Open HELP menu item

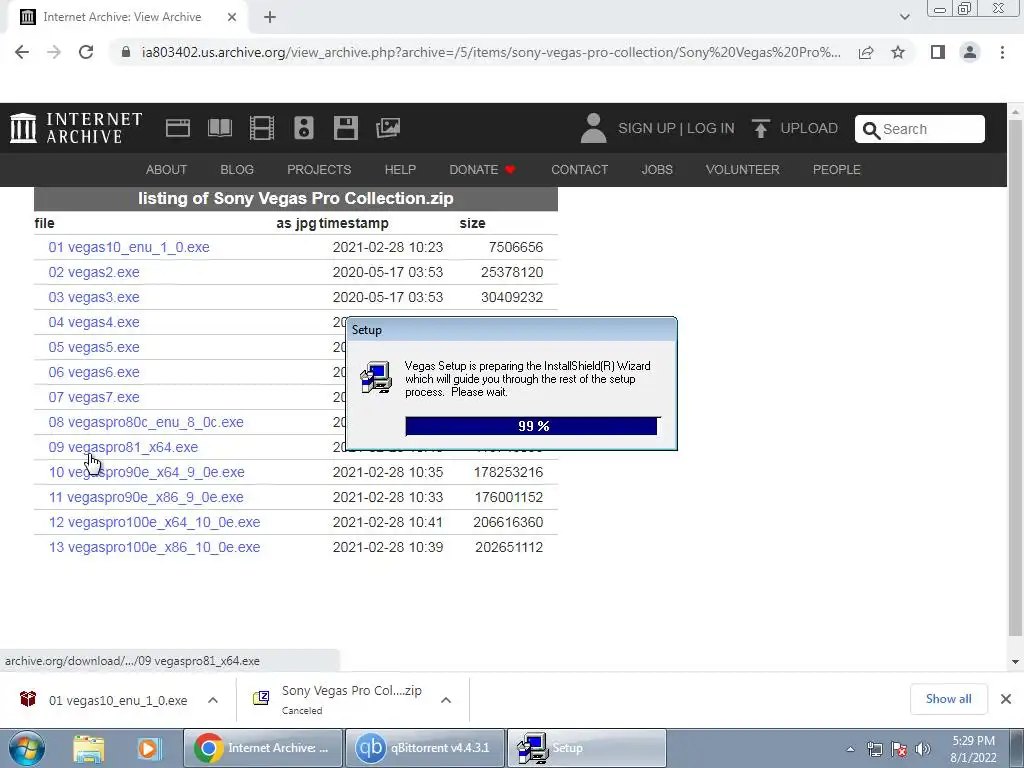[400, 170]
